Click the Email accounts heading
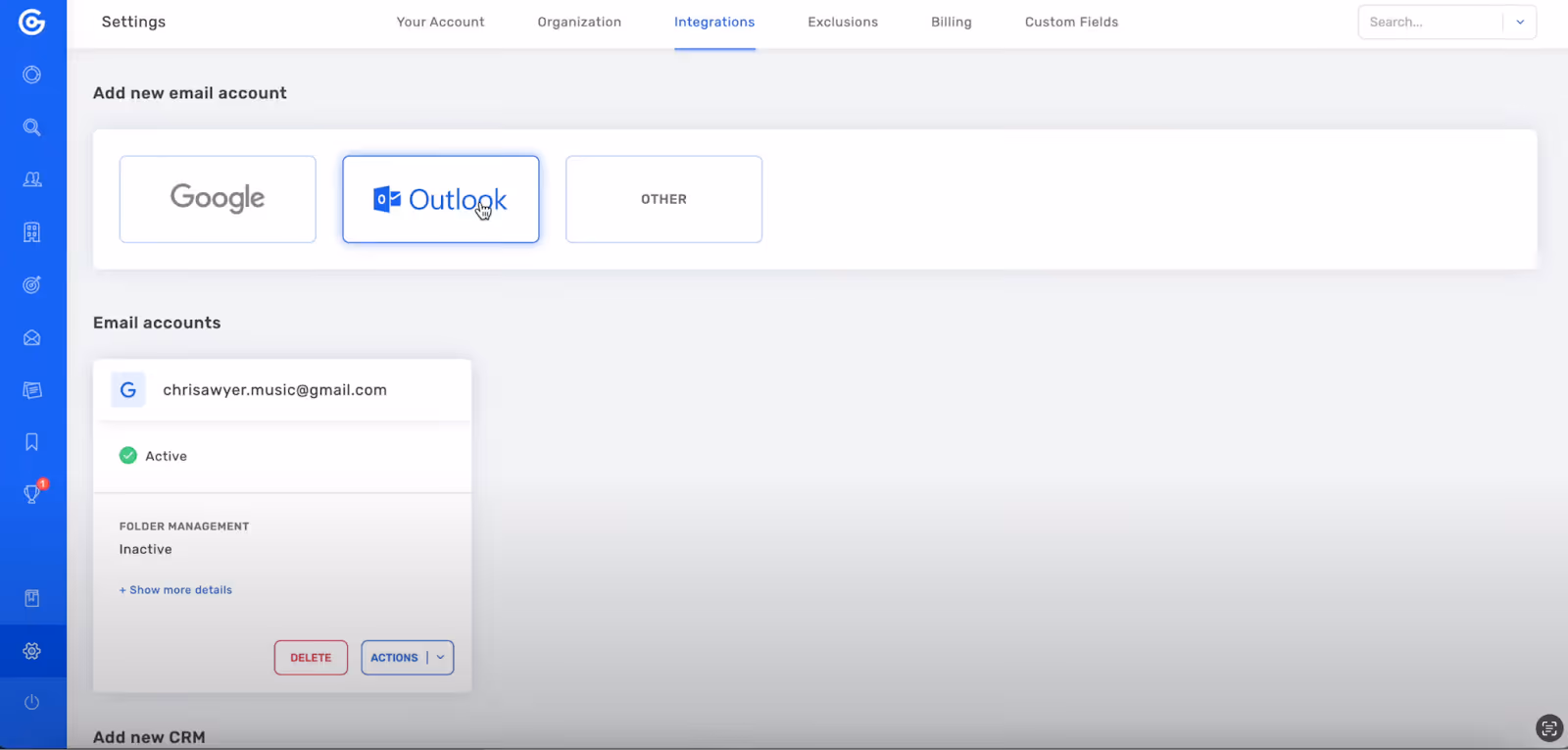Viewport: 1568px width, 750px height. [157, 323]
